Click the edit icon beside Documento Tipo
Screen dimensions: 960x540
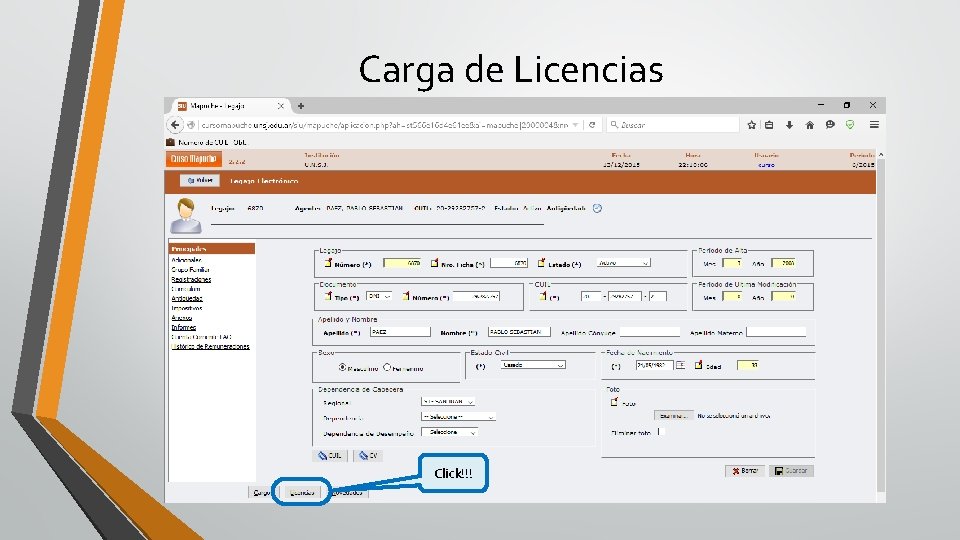click(328, 296)
